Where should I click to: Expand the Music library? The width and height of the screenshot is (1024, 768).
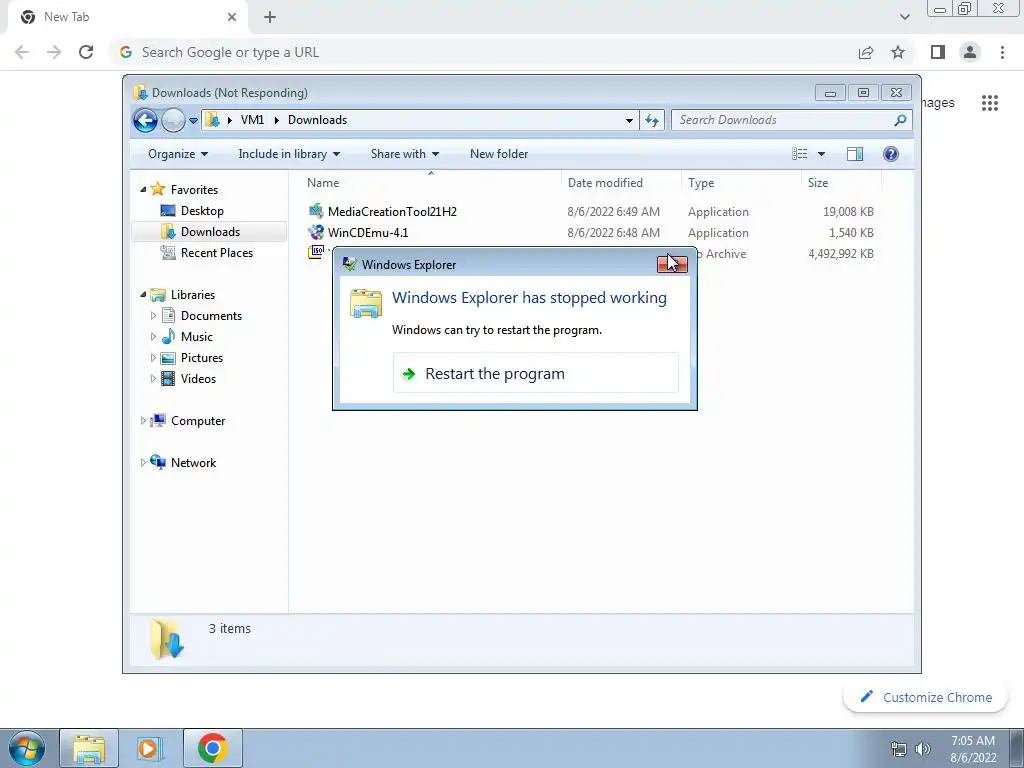click(153, 336)
